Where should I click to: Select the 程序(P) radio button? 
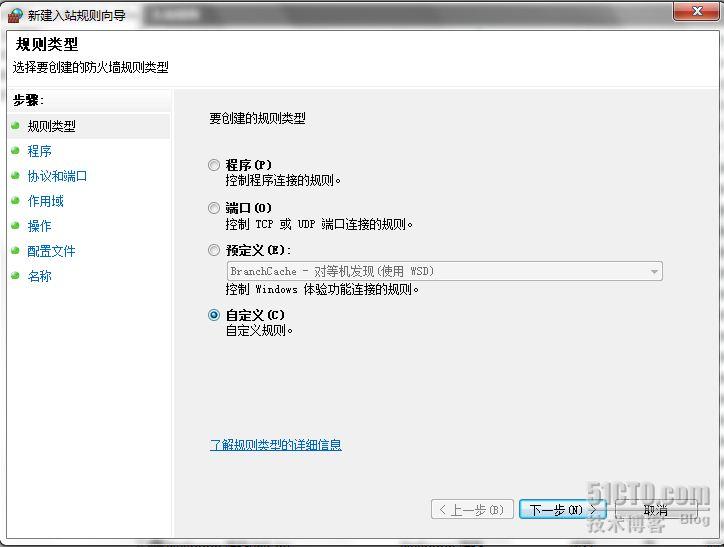[x=214, y=165]
